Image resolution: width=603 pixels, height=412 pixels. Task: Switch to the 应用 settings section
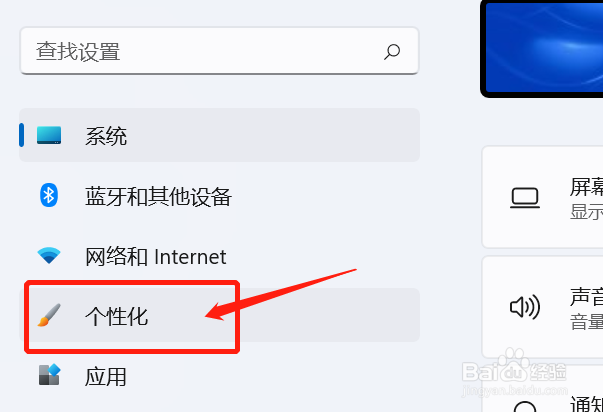click(219, 376)
